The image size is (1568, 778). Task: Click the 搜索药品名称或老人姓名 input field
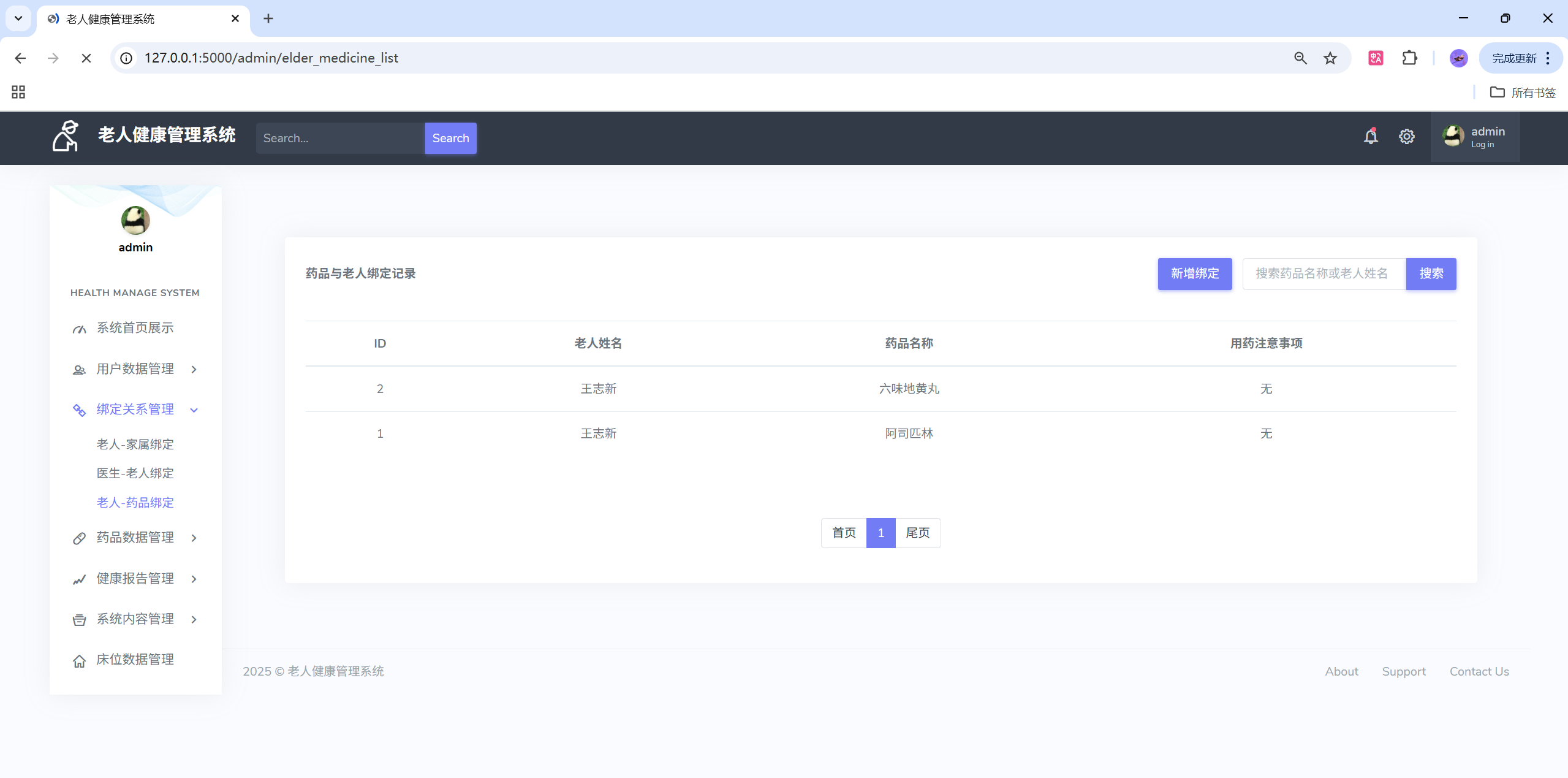click(x=1324, y=273)
